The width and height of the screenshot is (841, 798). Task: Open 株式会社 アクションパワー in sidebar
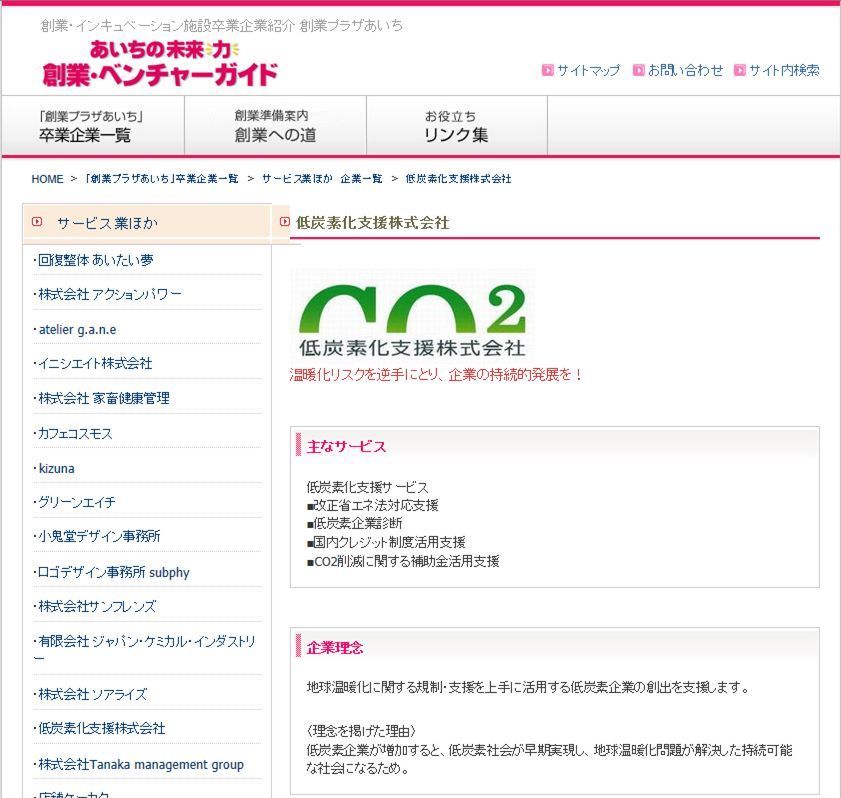click(110, 294)
